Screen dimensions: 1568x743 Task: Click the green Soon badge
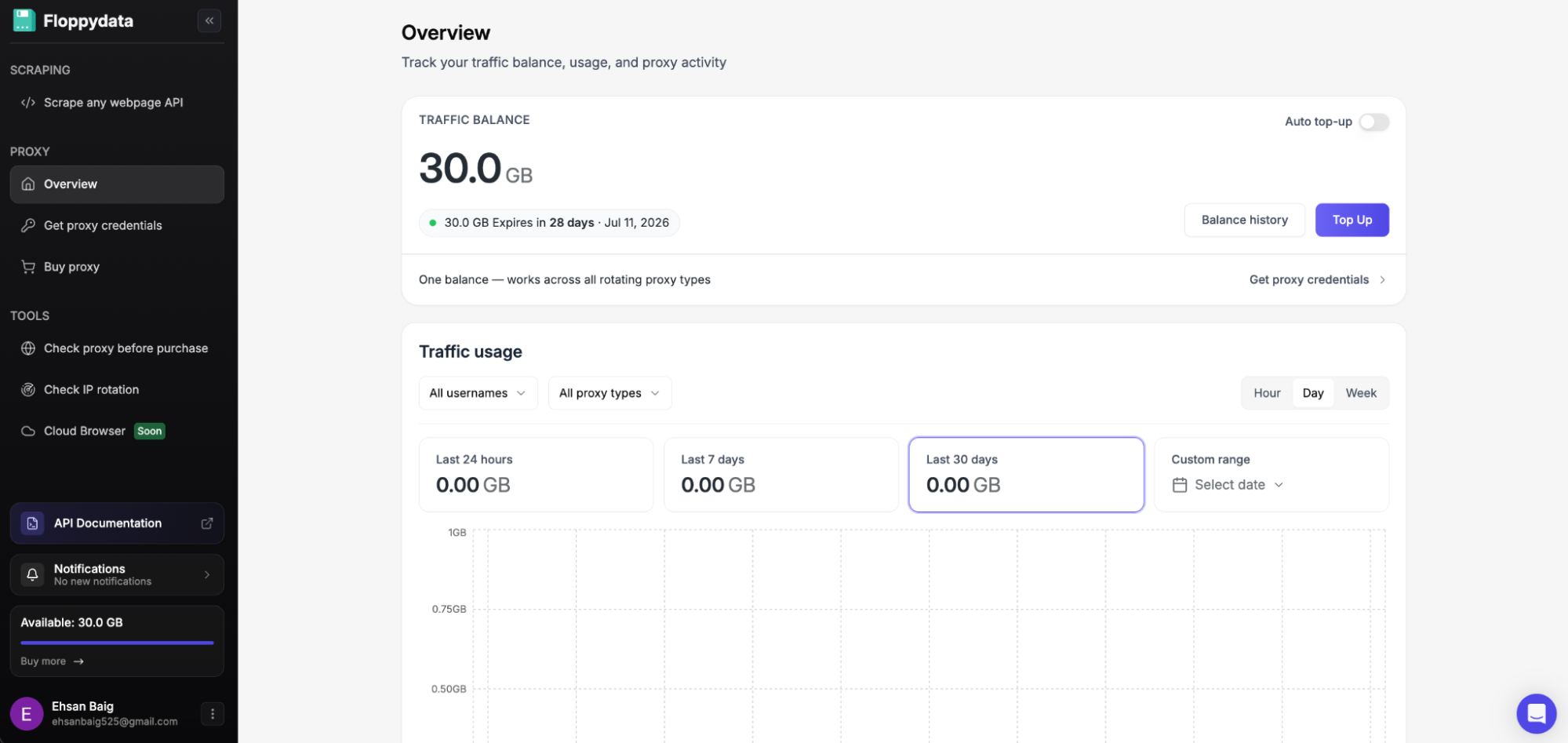click(x=149, y=432)
